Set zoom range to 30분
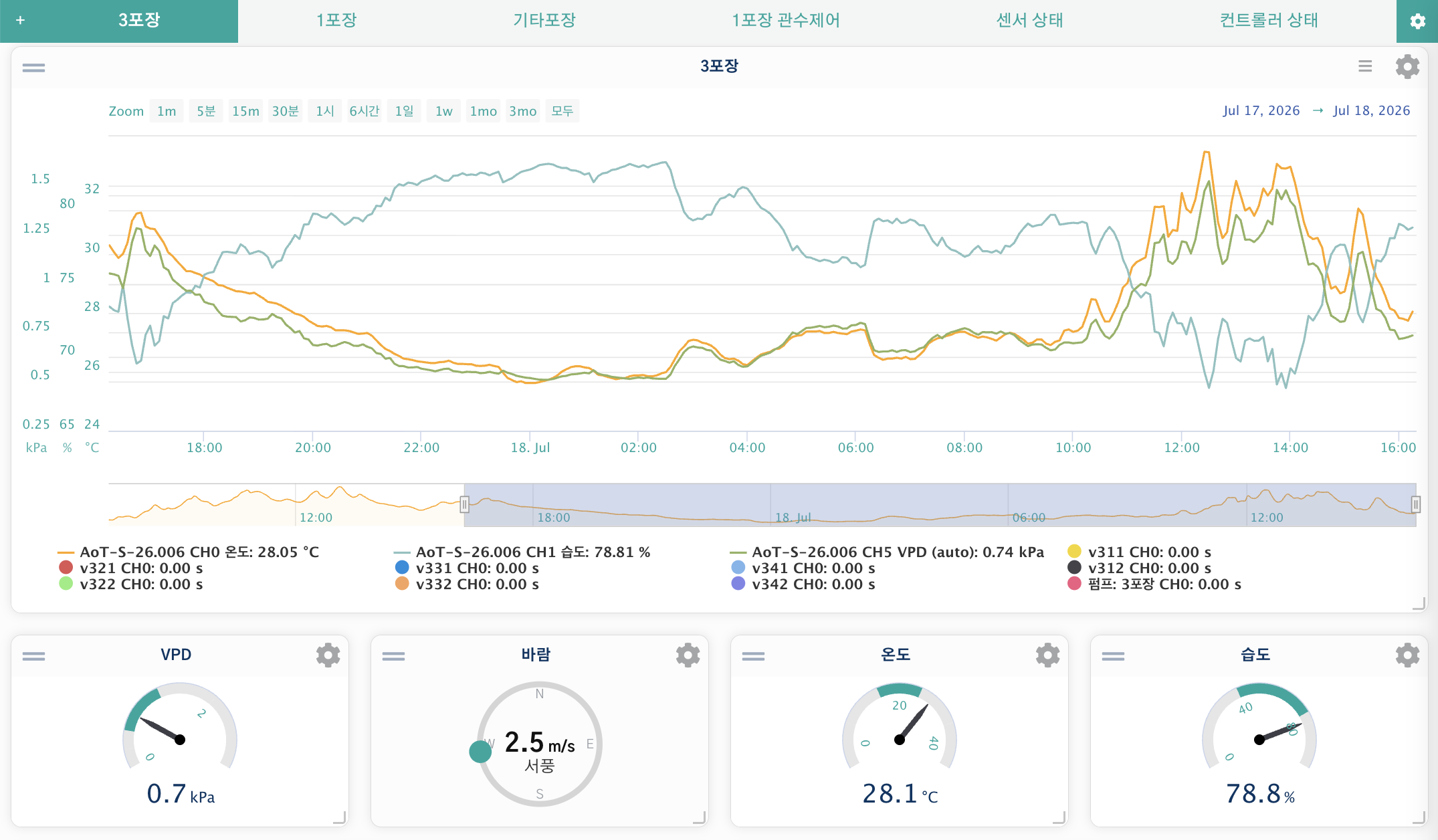Image resolution: width=1438 pixels, height=840 pixels. tap(285, 111)
